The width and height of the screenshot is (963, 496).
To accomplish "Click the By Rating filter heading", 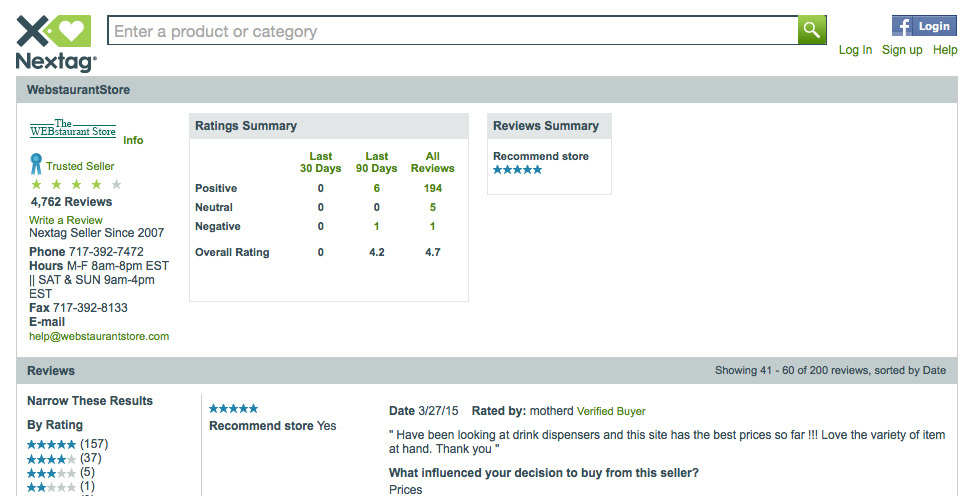I will pos(55,425).
